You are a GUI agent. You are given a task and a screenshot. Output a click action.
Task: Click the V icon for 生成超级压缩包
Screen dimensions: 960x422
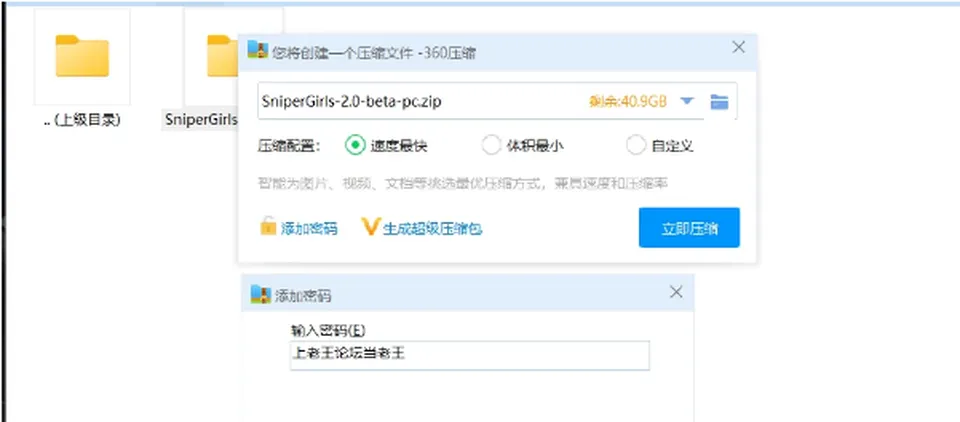point(370,227)
